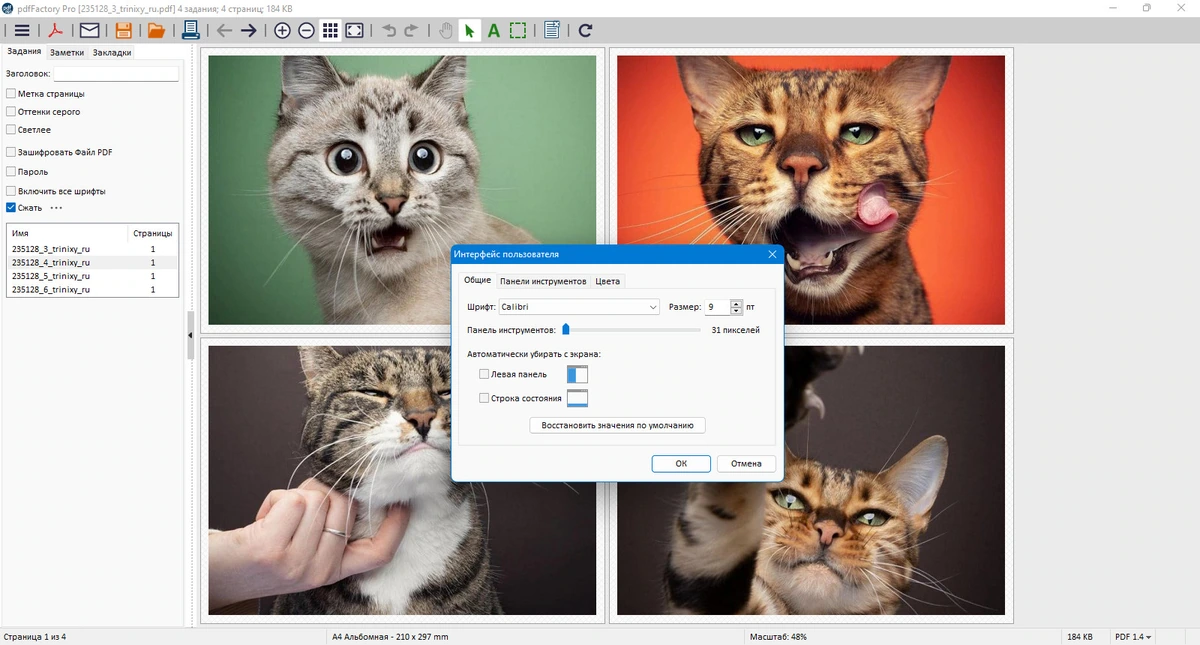This screenshot has height=645, width=1200.
Task: Print the document using the printer icon
Action: [191, 30]
